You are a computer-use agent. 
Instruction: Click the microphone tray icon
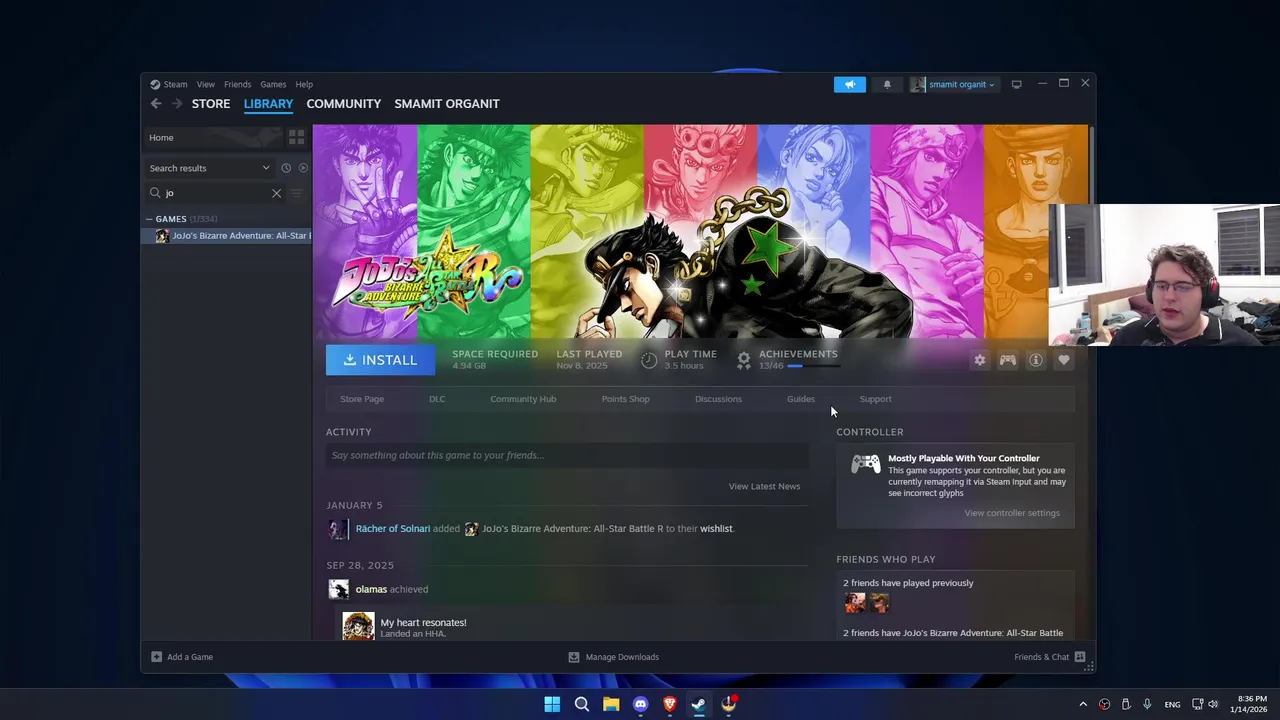[1147, 704]
